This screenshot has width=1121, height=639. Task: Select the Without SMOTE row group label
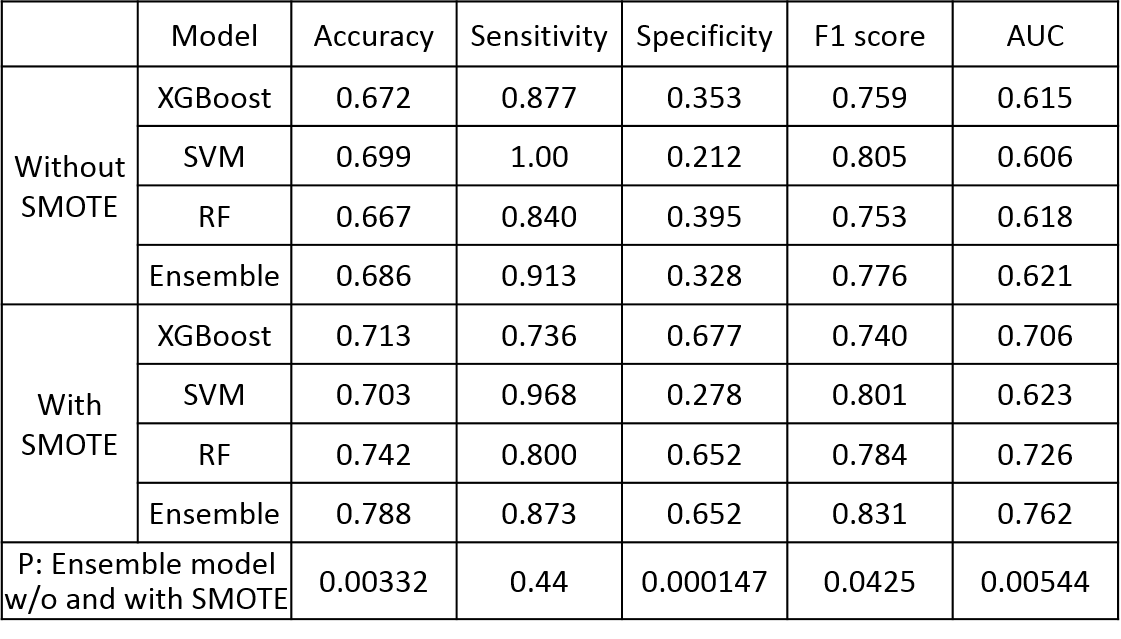[70, 186]
